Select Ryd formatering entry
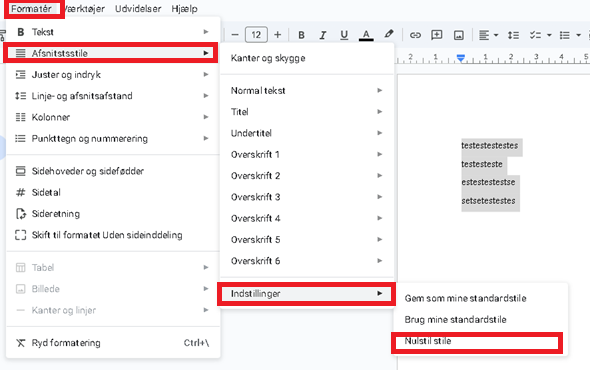Viewport: 590px width, 370px height. point(113,343)
